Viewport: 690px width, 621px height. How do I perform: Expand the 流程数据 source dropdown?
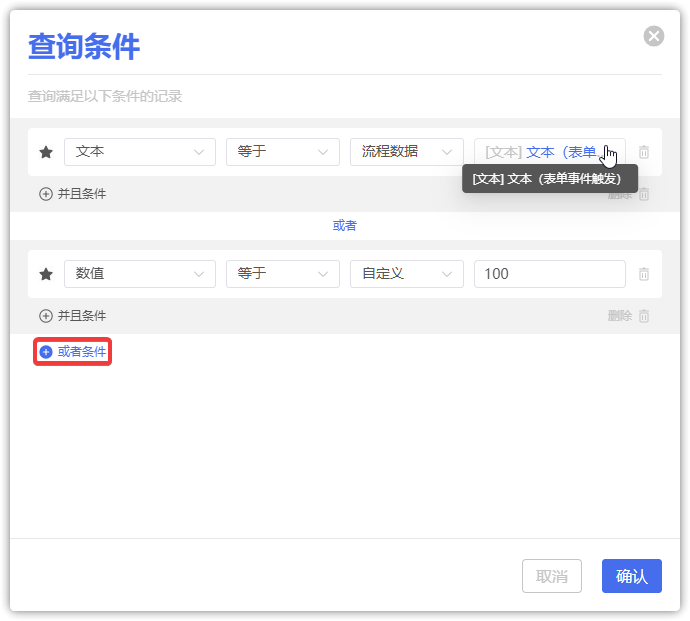pyautogui.click(x=406, y=152)
